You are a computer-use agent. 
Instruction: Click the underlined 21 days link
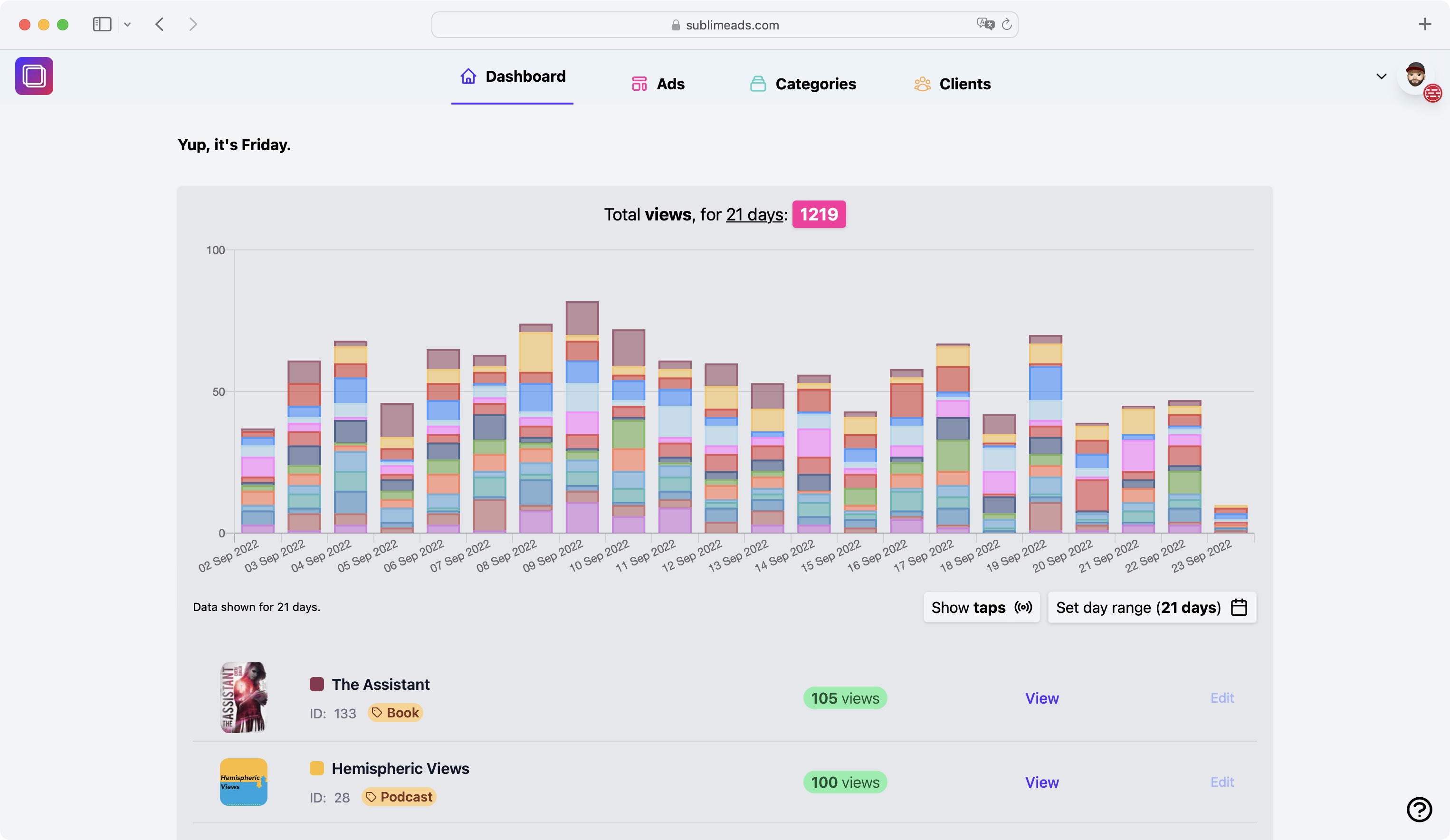[x=754, y=215]
